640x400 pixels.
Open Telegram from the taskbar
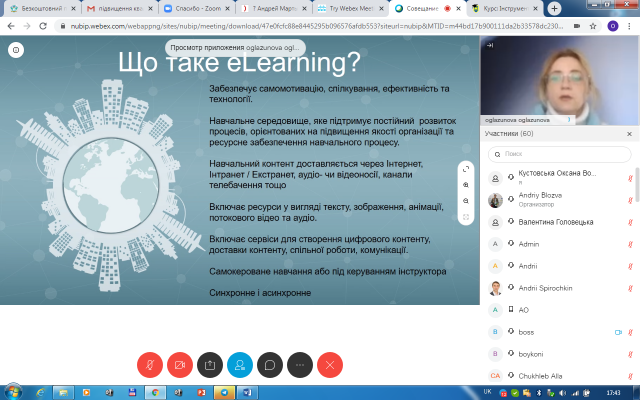click(x=224, y=393)
